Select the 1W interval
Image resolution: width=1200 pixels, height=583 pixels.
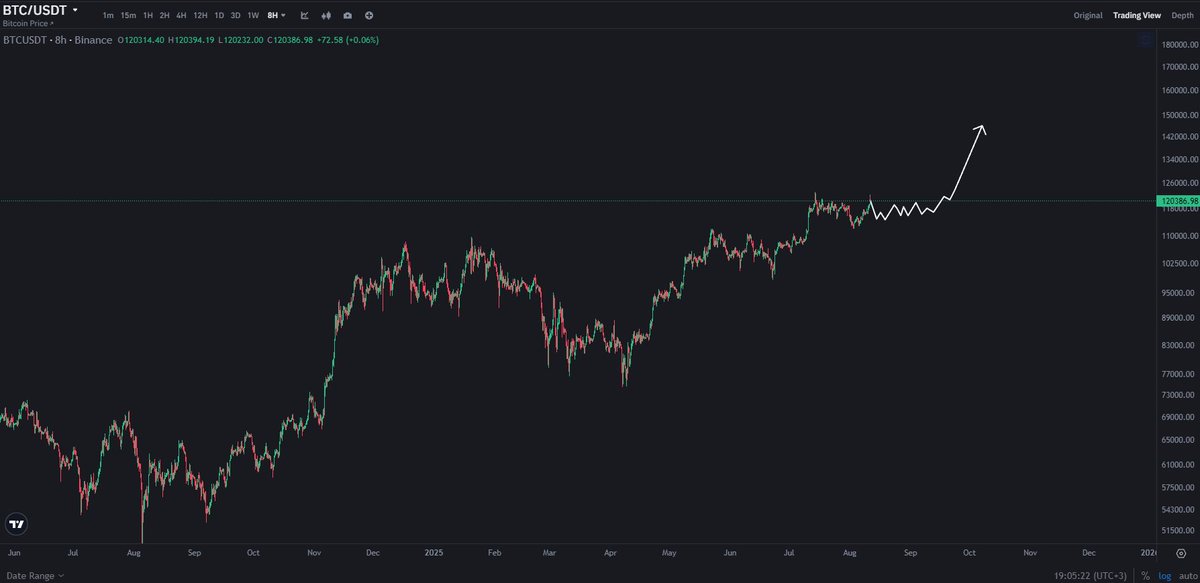253,15
